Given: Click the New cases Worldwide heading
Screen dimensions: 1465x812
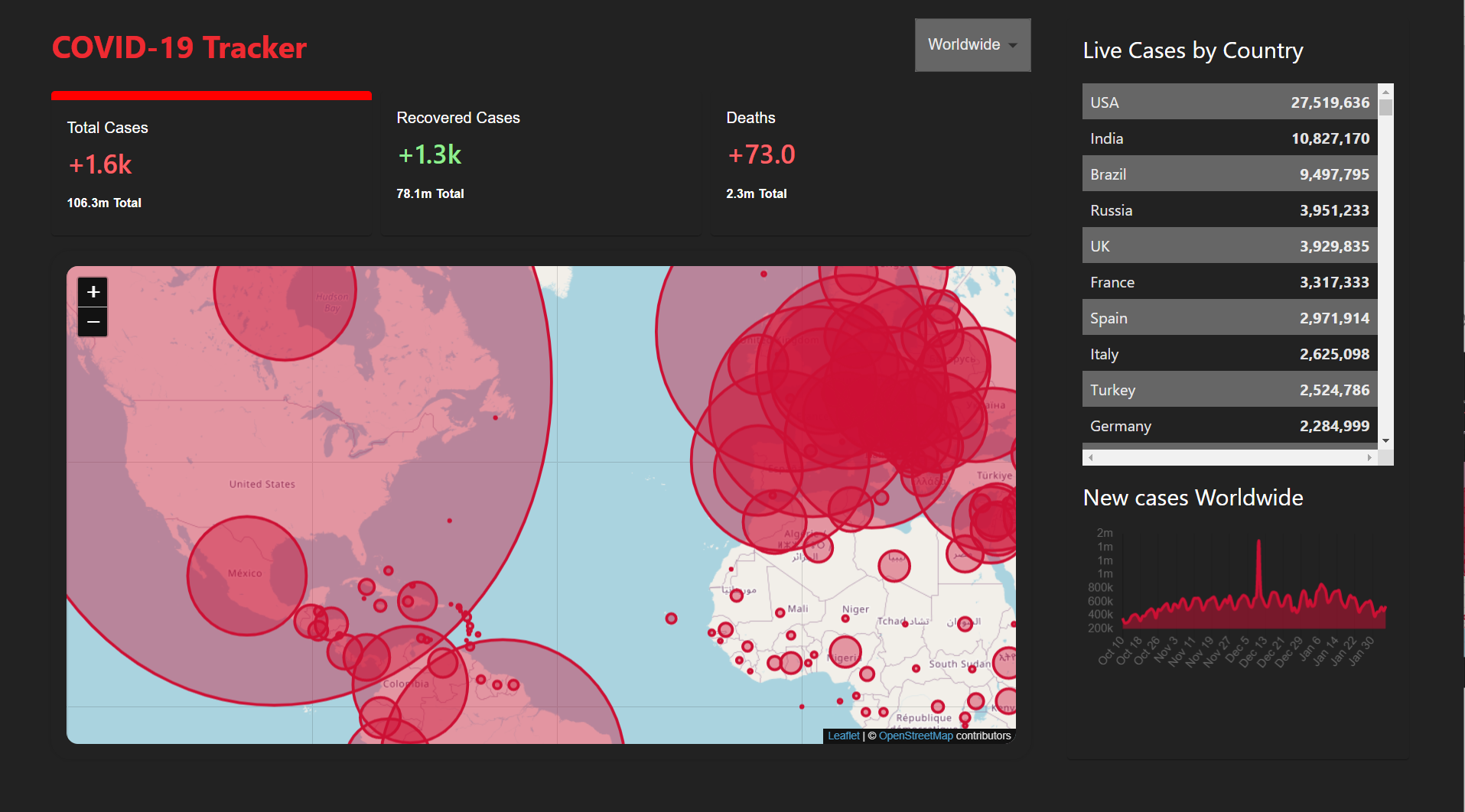Looking at the screenshot, I should click(1193, 498).
